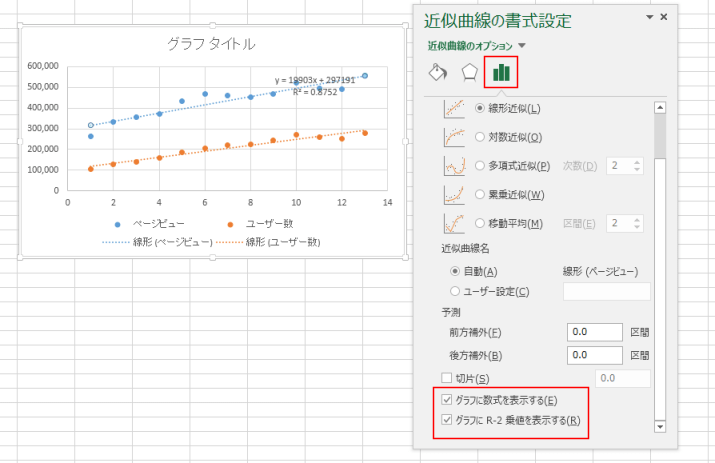Click the polynomial trendline preview icon
The height and width of the screenshot is (463, 715).
[x=454, y=166]
